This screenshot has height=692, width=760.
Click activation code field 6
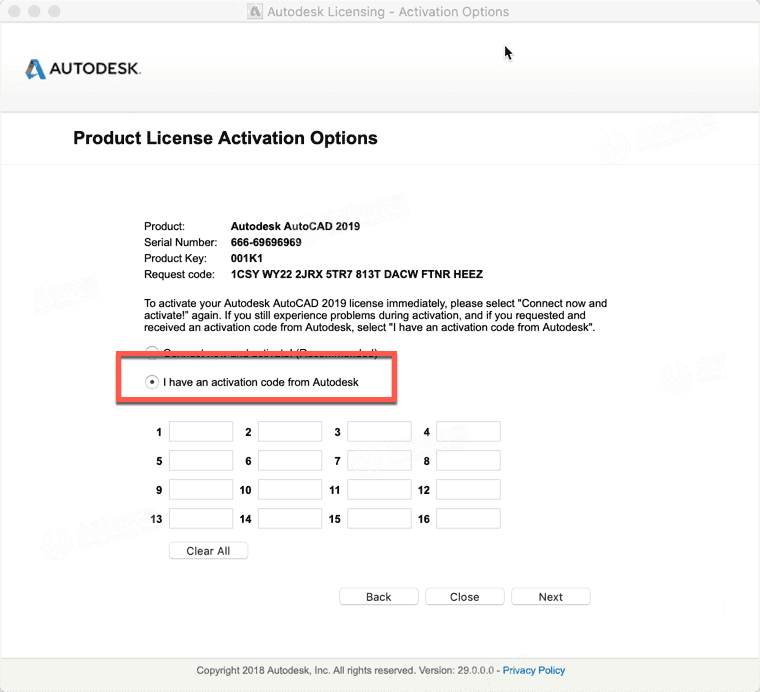[290, 461]
